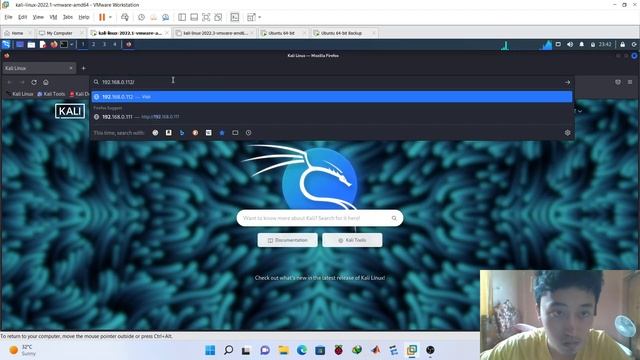The image size is (640, 360).
Task: Lock screen via padlock icon in Kali panel
Action: pyautogui.click(x=622, y=44)
